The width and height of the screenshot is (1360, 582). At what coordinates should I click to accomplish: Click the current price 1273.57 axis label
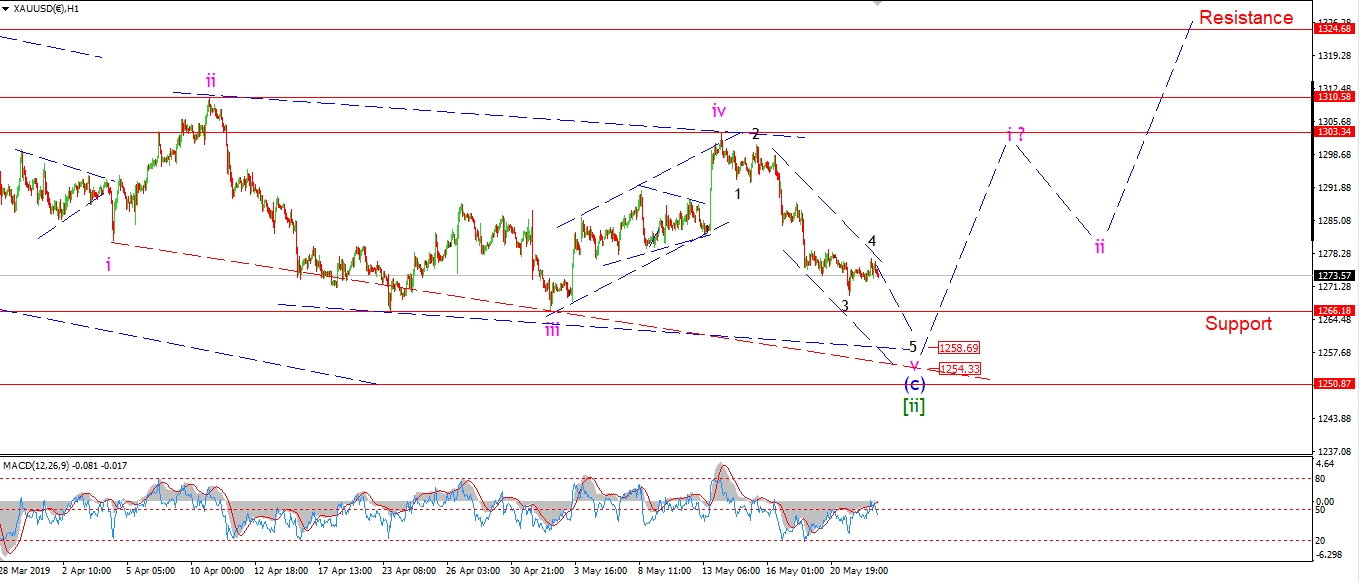tap(1335, 276)
